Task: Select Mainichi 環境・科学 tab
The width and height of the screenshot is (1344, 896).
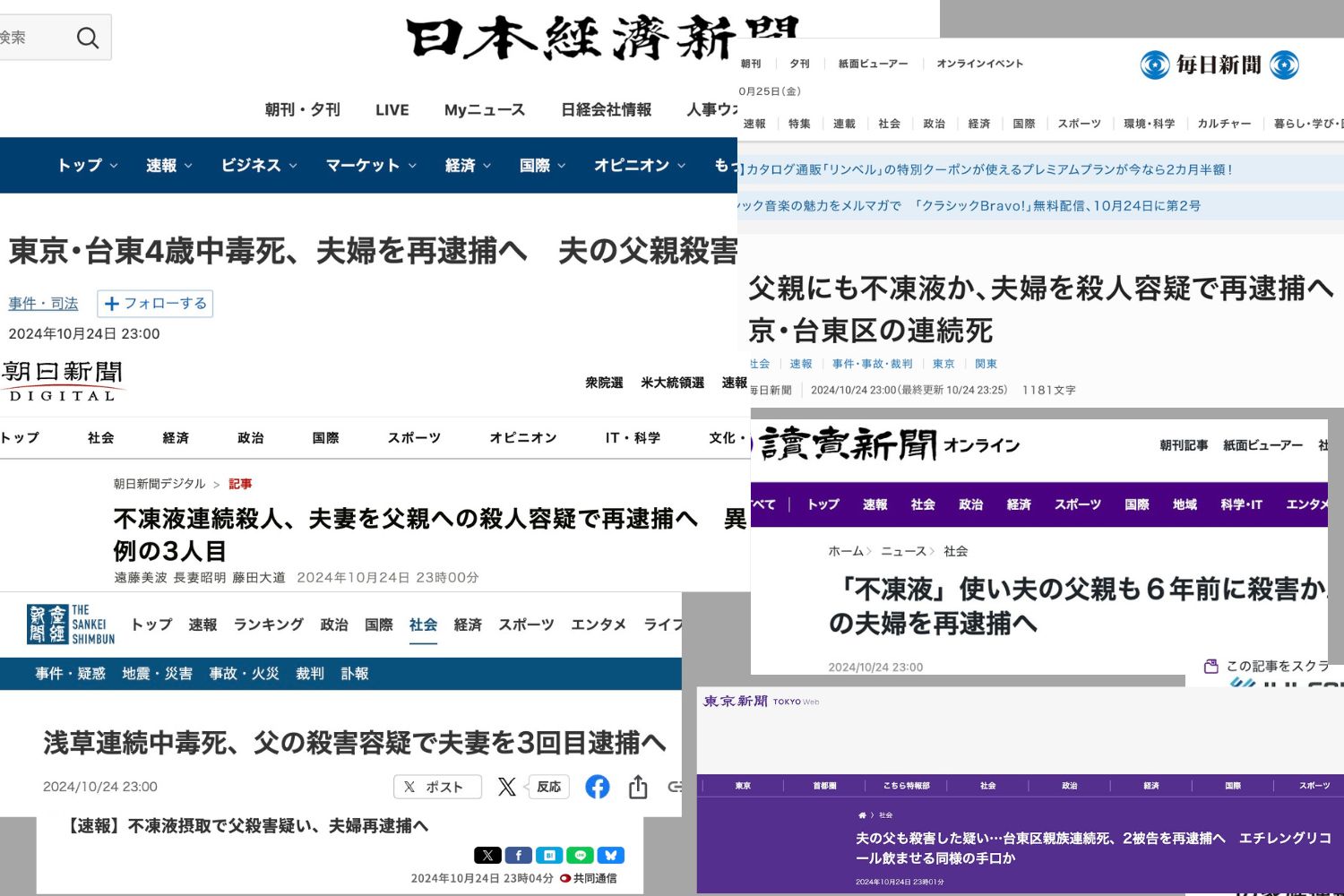Action: click(x=1150, y=124)
